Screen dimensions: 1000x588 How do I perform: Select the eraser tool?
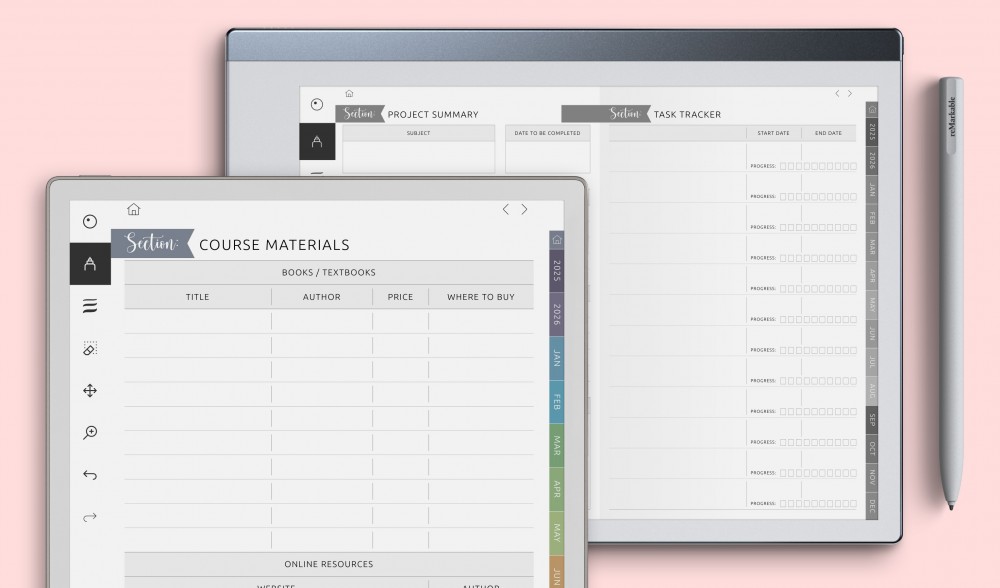pos(89,348)
